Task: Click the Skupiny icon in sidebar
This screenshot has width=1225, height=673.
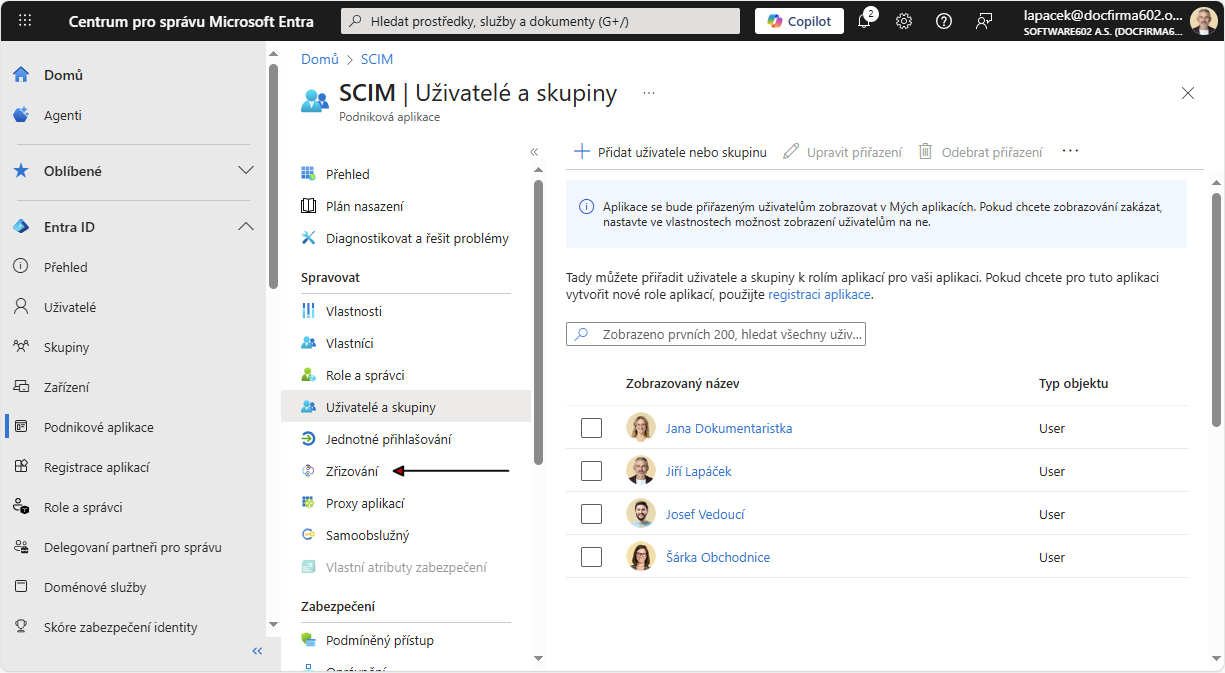Action: coord(21,347)
